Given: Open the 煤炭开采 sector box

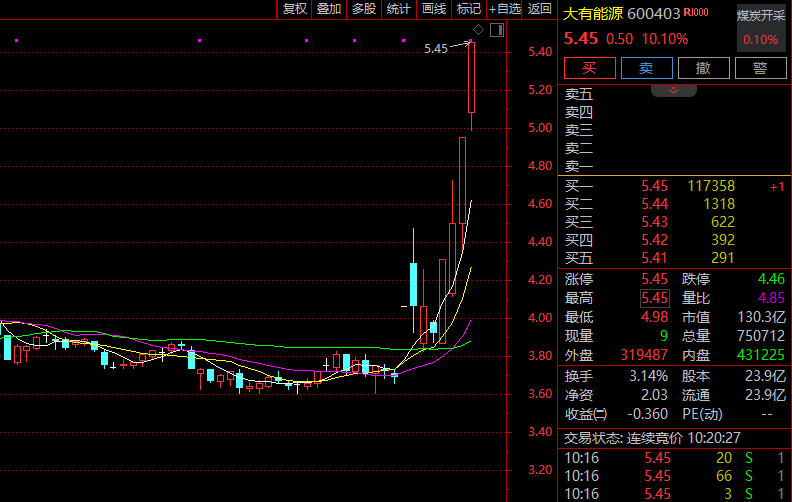Looking at the screenshot, I should pos(761,28).
